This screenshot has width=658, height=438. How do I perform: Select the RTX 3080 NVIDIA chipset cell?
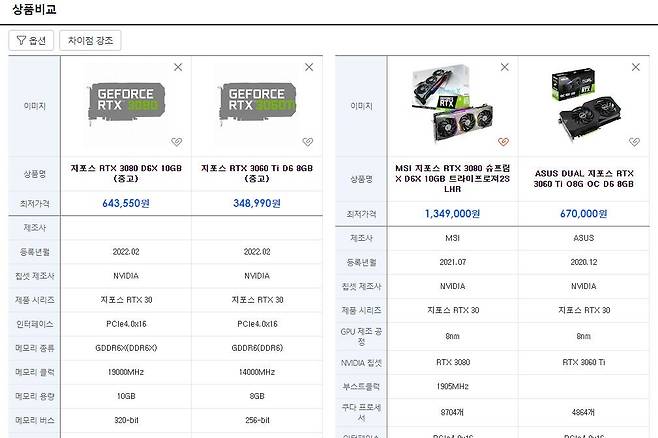(453, 362)
